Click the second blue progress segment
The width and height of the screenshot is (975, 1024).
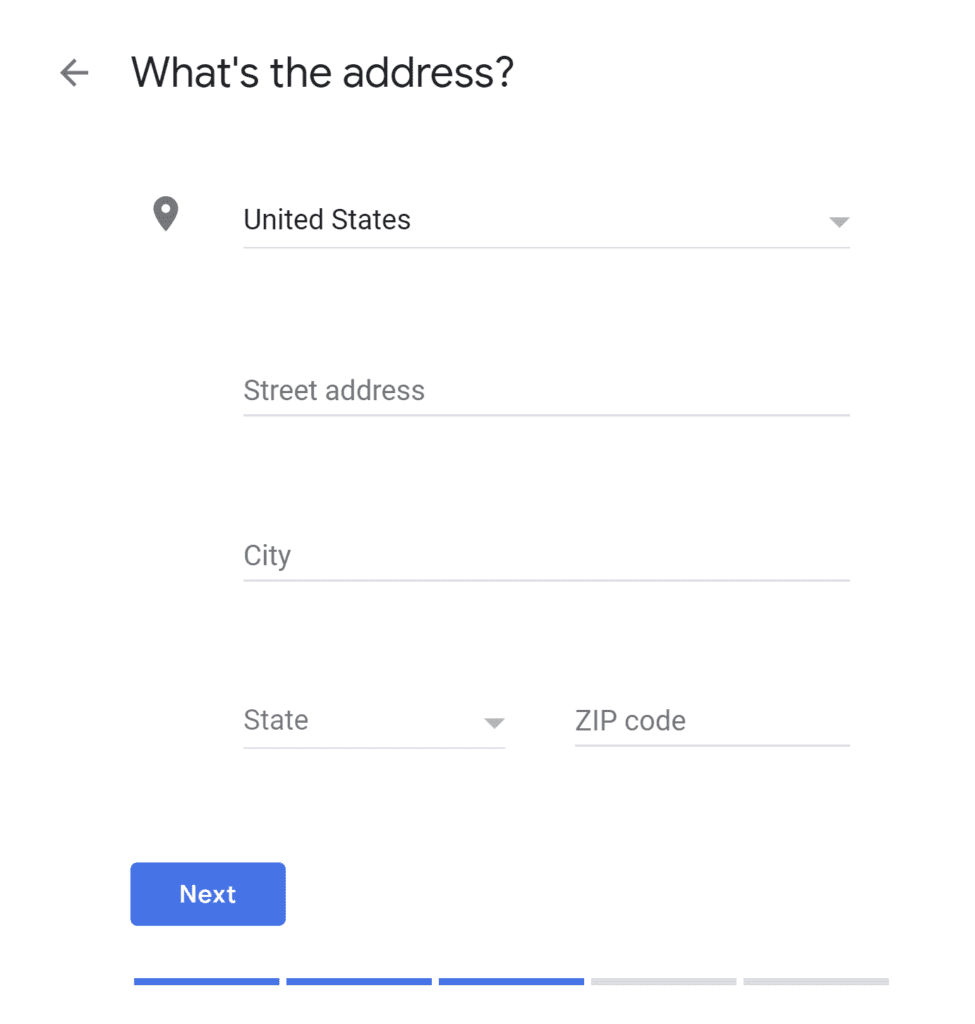[x=359, y=982]
